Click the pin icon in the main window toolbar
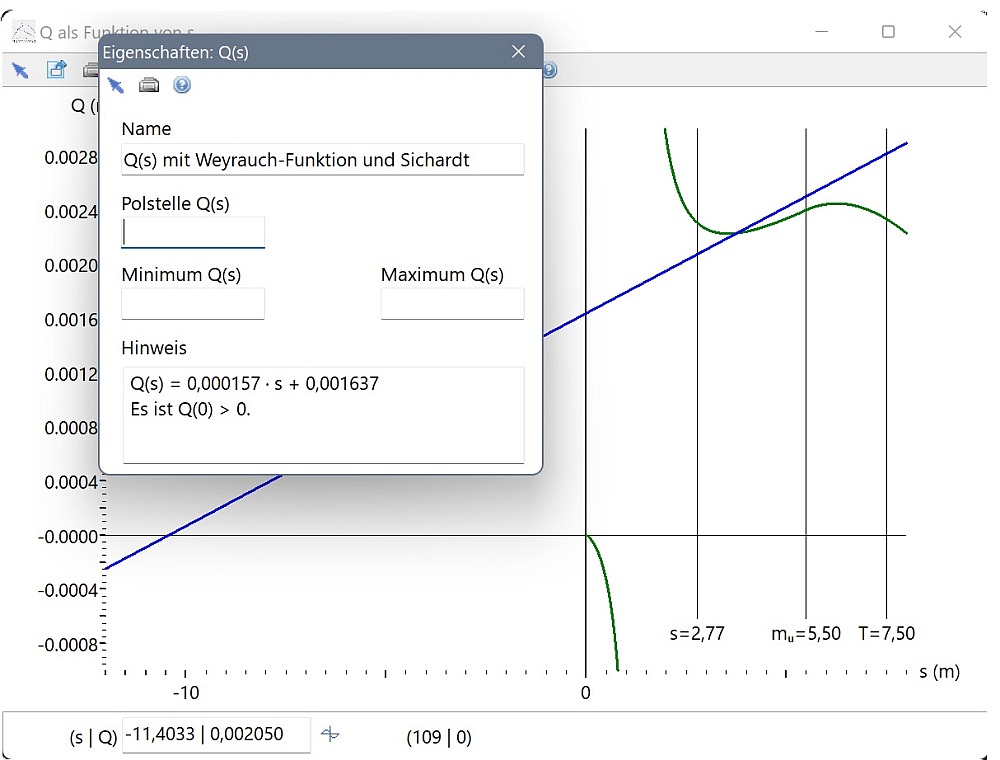 tap(20, 70)
